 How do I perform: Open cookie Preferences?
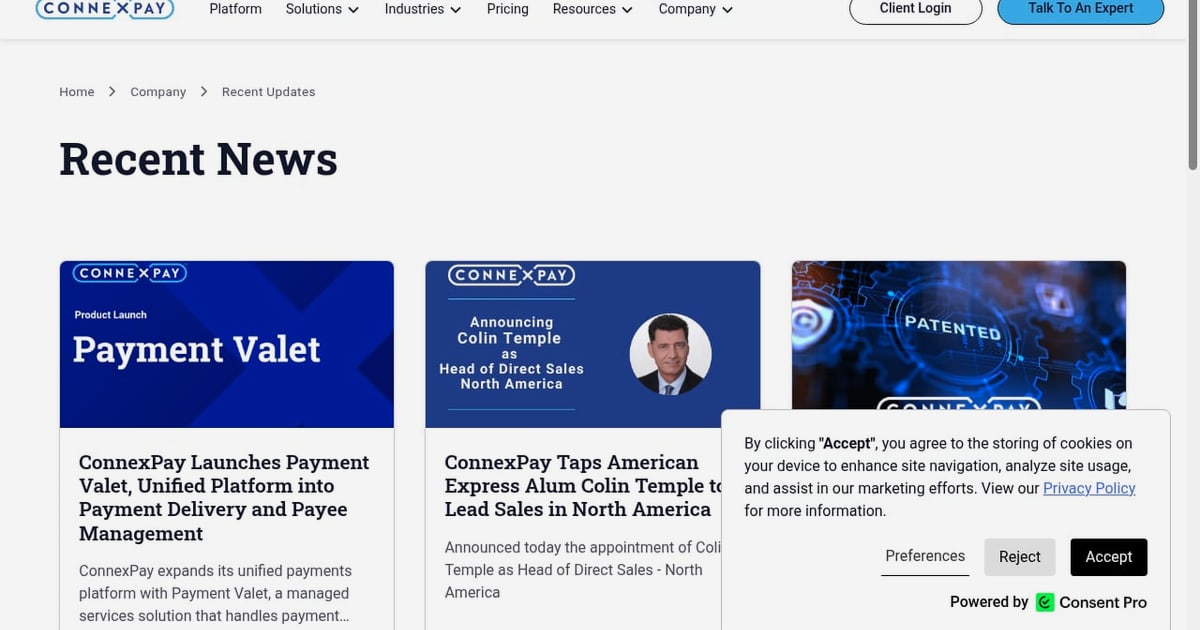(925, 556)
